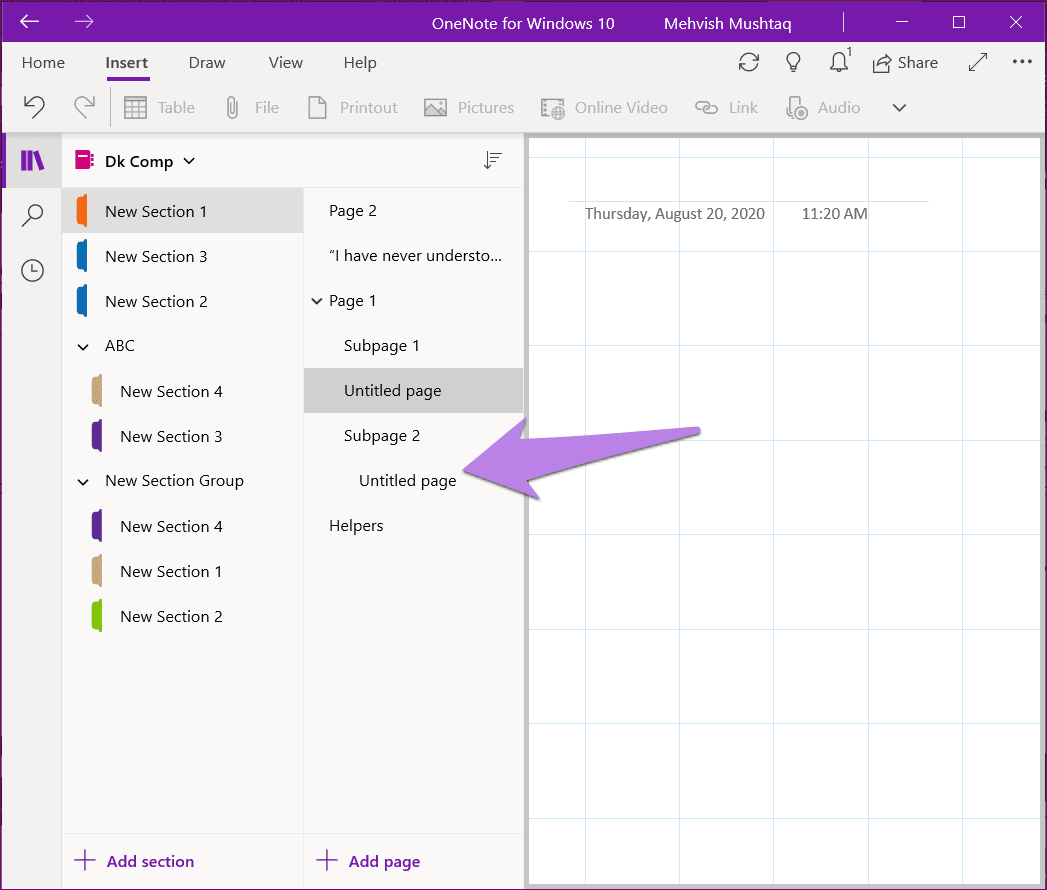1047x890 pixels.
Task: Open the notifications bell icon
Action: (839, 61)
